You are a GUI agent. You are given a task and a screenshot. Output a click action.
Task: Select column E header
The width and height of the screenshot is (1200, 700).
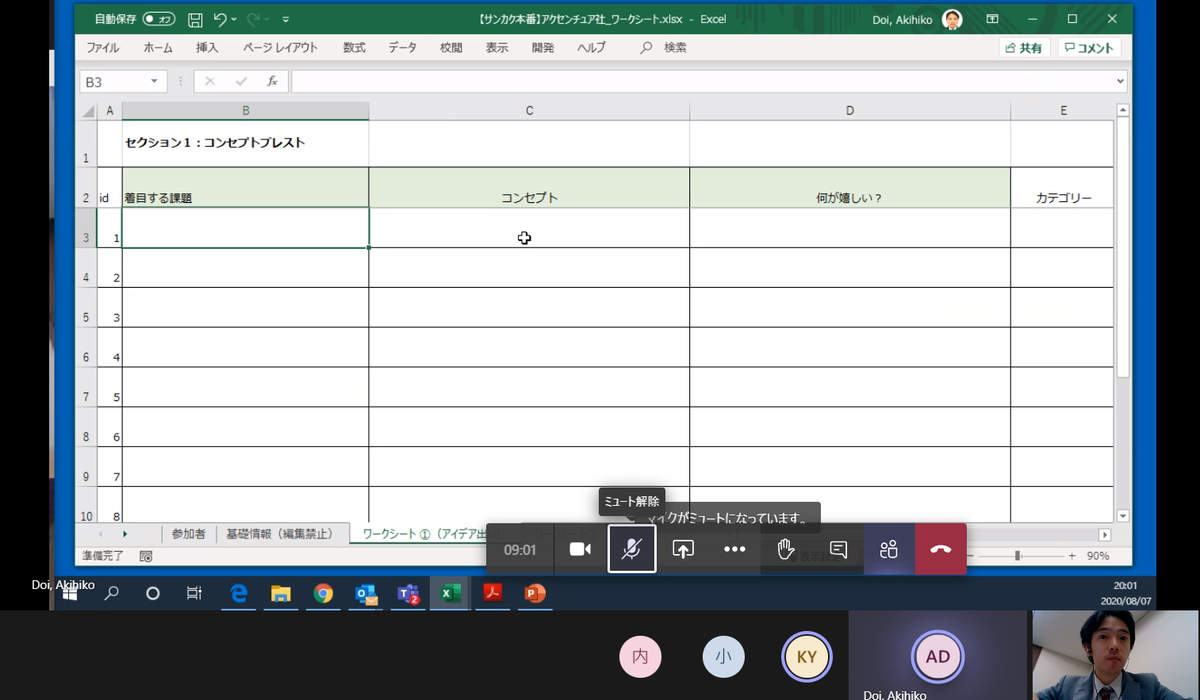[x=1062, y=111]
